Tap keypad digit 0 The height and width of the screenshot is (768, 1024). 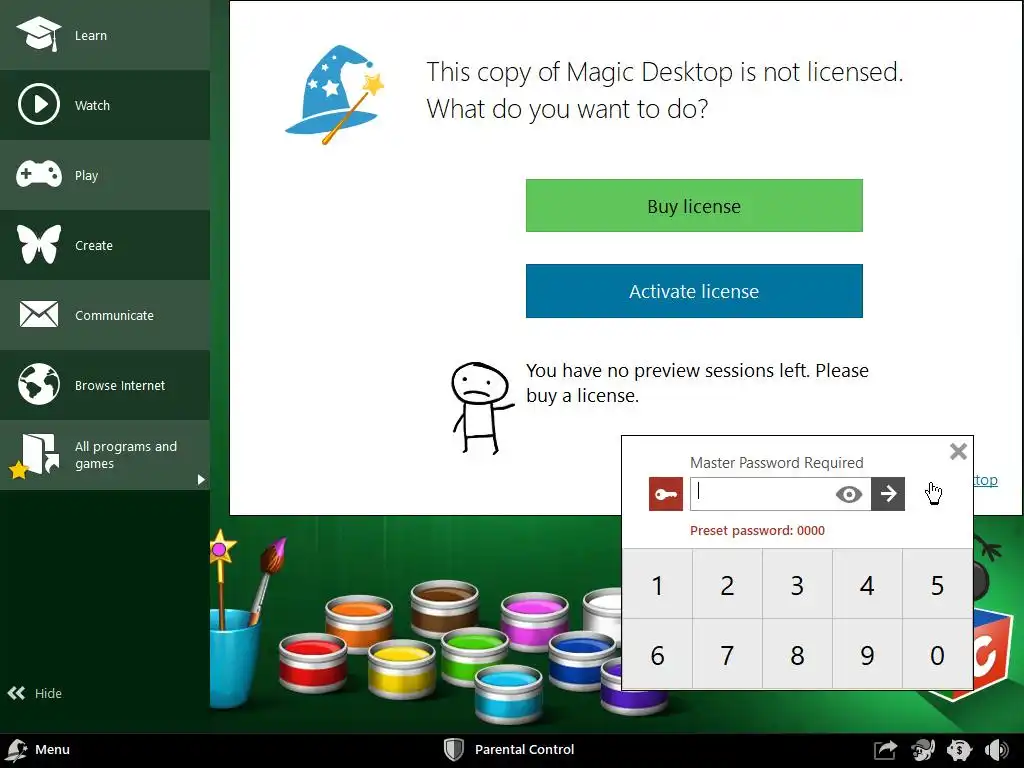937,654
